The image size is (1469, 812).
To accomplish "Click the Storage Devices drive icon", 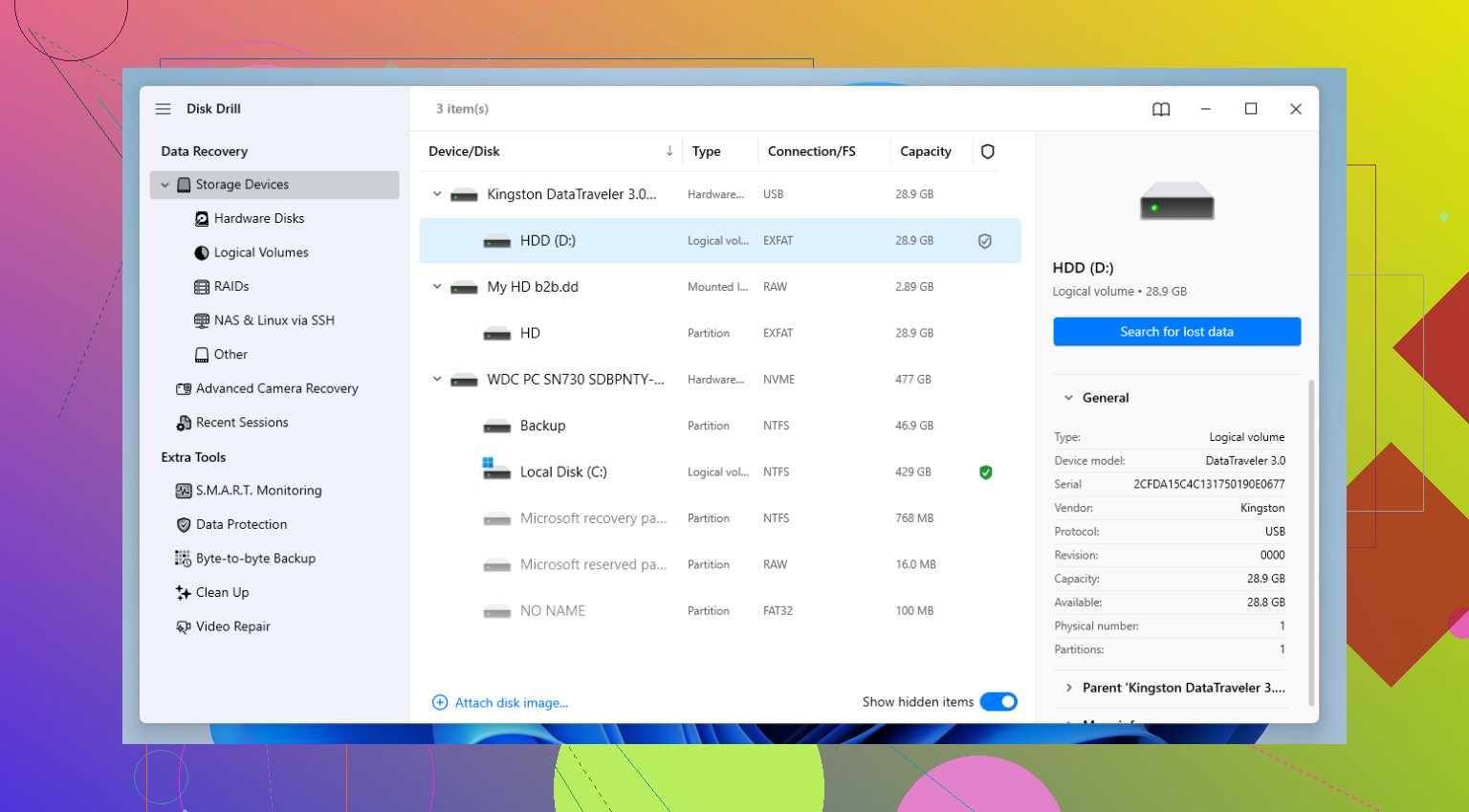I will click(x=184, y=185).
